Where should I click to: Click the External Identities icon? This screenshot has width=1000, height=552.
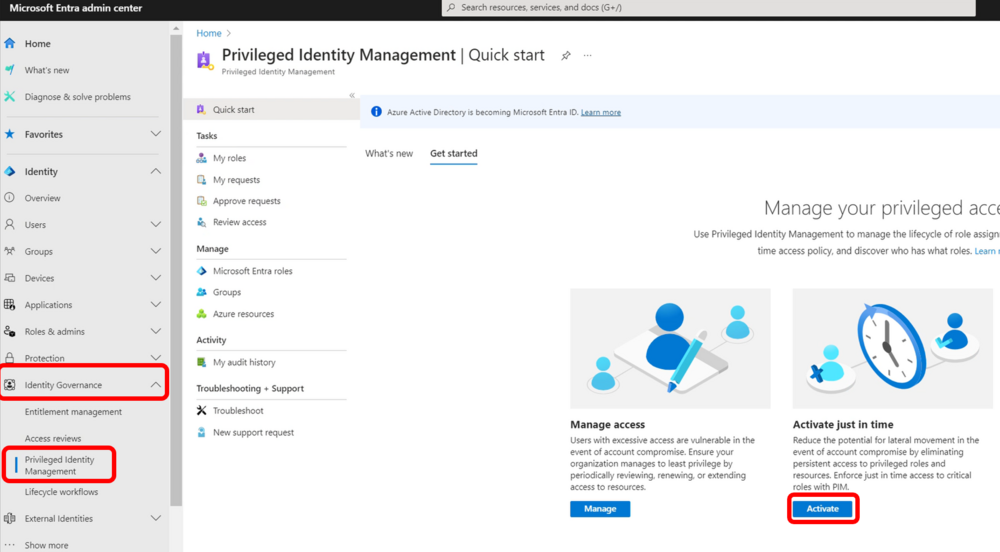coord(10,518)
